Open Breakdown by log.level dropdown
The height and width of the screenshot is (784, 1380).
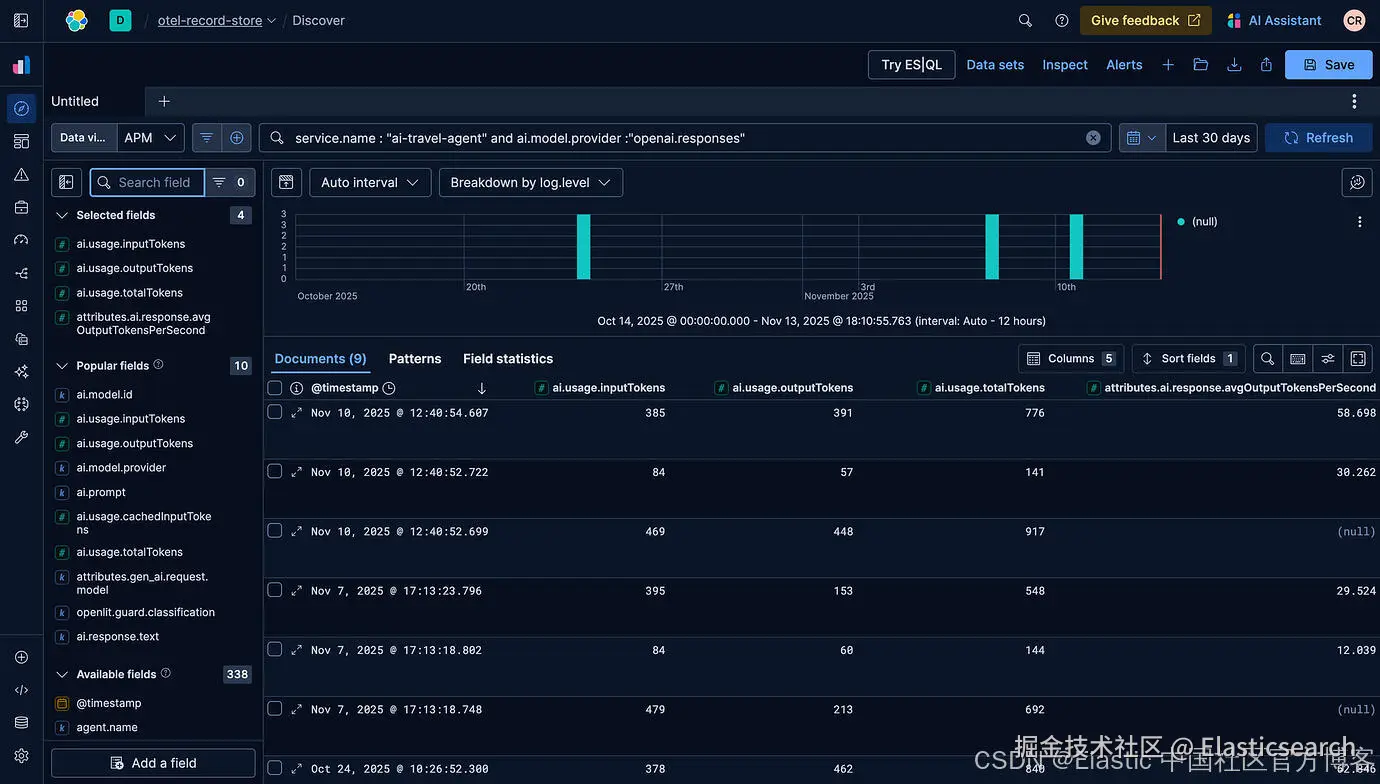click(x=530, y=182)
